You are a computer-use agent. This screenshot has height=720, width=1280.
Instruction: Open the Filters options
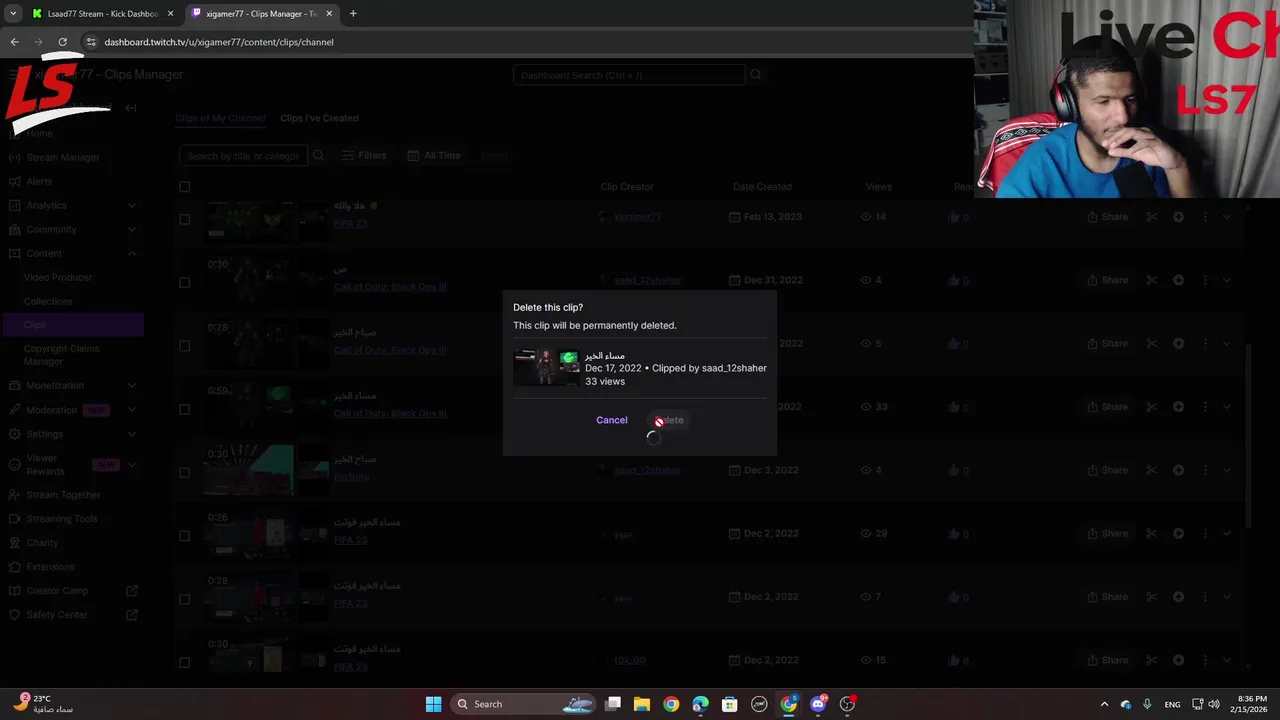click(364, 156)
